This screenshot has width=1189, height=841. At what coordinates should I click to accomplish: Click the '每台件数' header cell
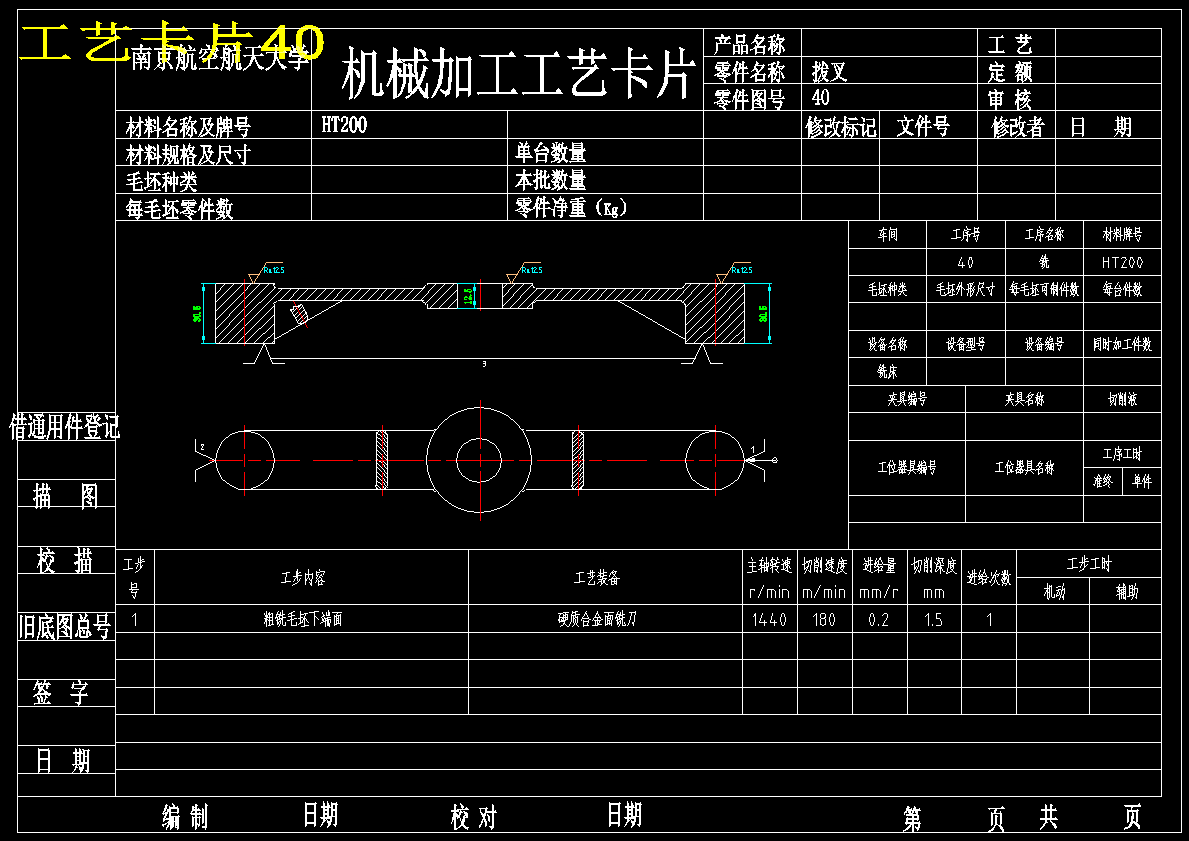click(1122, 289)
